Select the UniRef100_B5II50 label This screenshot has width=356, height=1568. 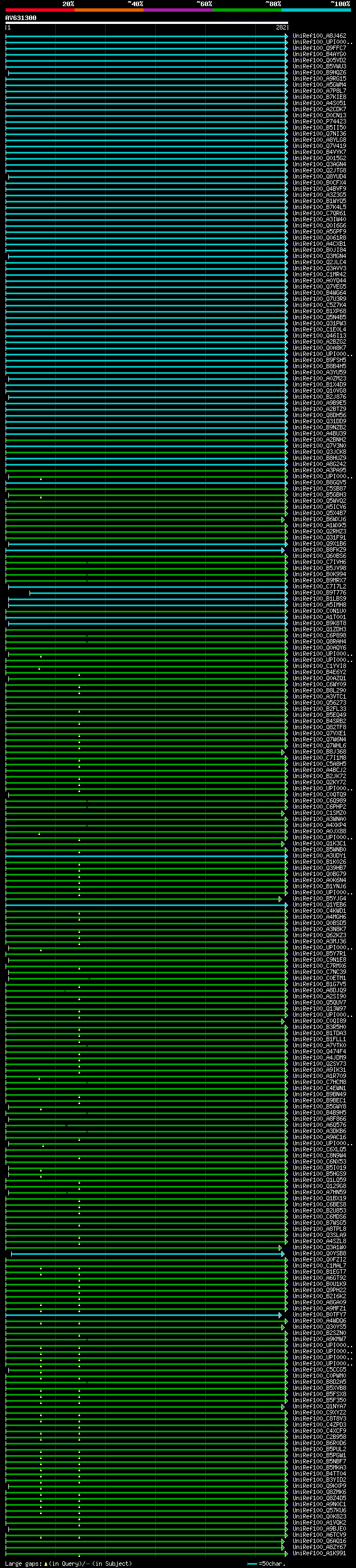(319, 127)
